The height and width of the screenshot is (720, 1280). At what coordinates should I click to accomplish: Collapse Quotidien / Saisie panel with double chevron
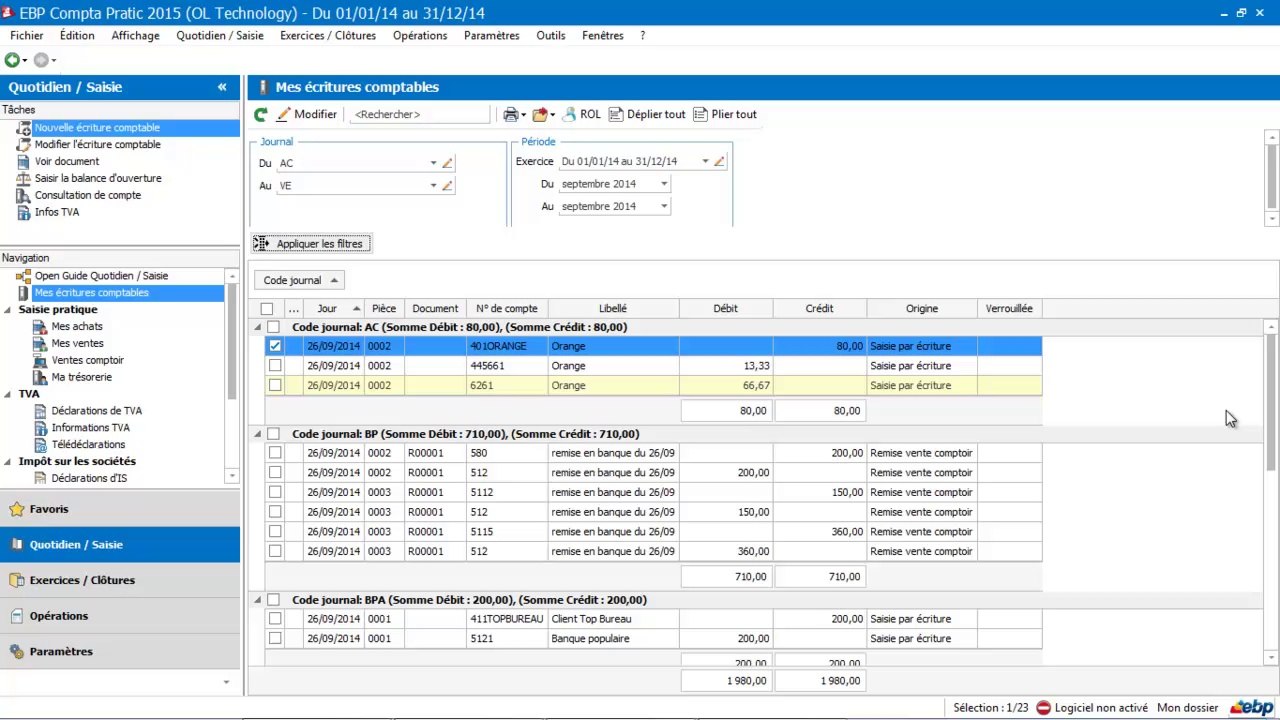tap(222, 87)
